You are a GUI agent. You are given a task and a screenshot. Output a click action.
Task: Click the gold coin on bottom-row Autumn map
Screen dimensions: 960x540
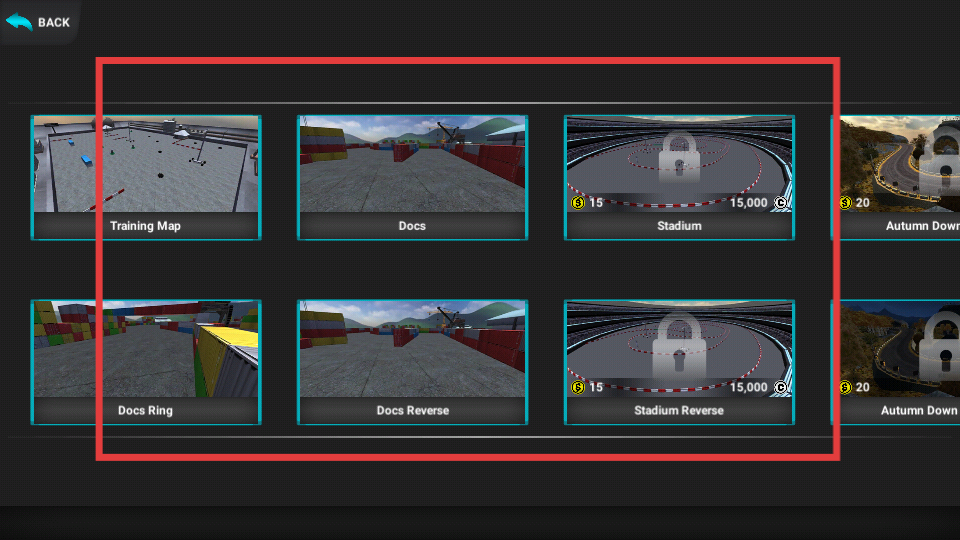(x=845, y=387)
